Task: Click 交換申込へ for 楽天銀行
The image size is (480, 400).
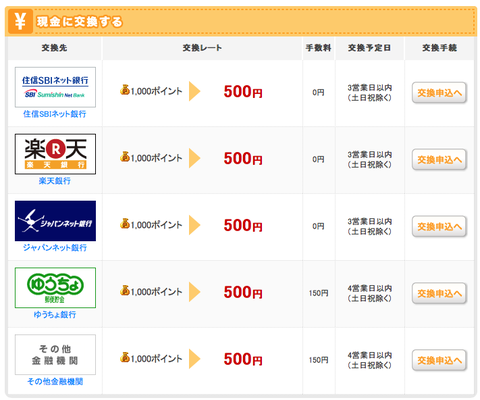Action: point(439,160)
